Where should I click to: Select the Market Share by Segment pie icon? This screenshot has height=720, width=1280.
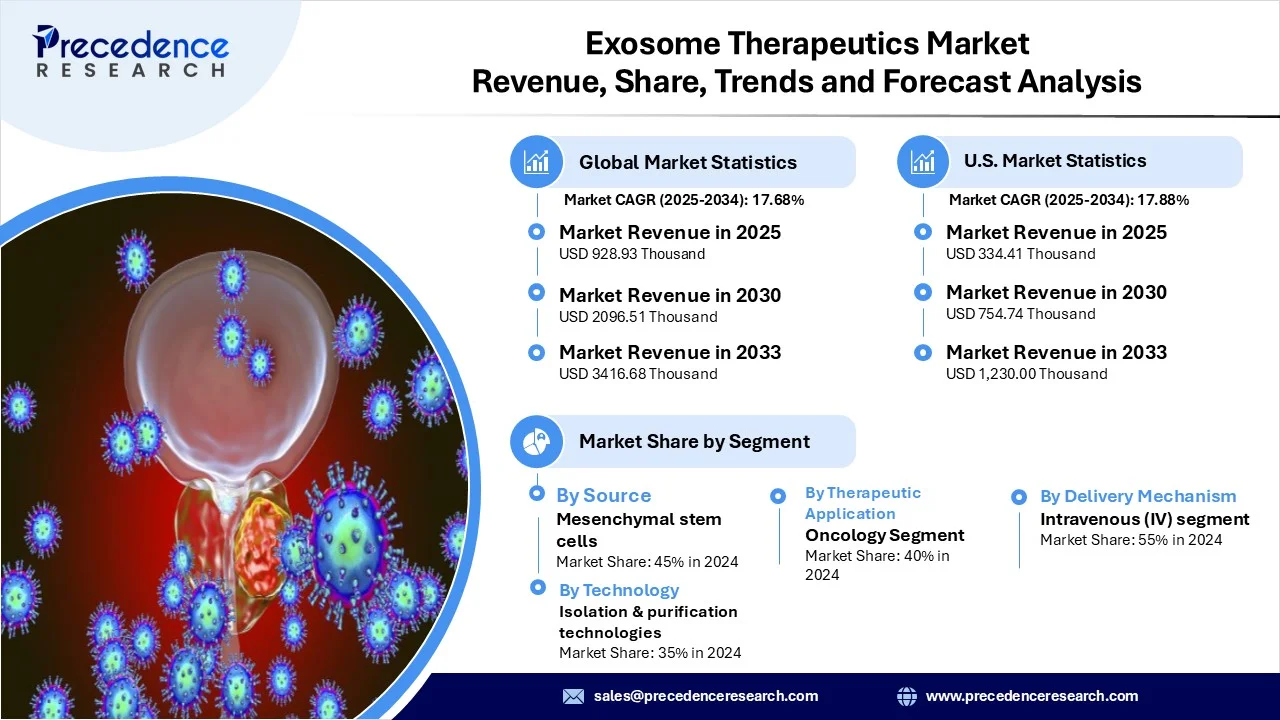coord(537,441)
